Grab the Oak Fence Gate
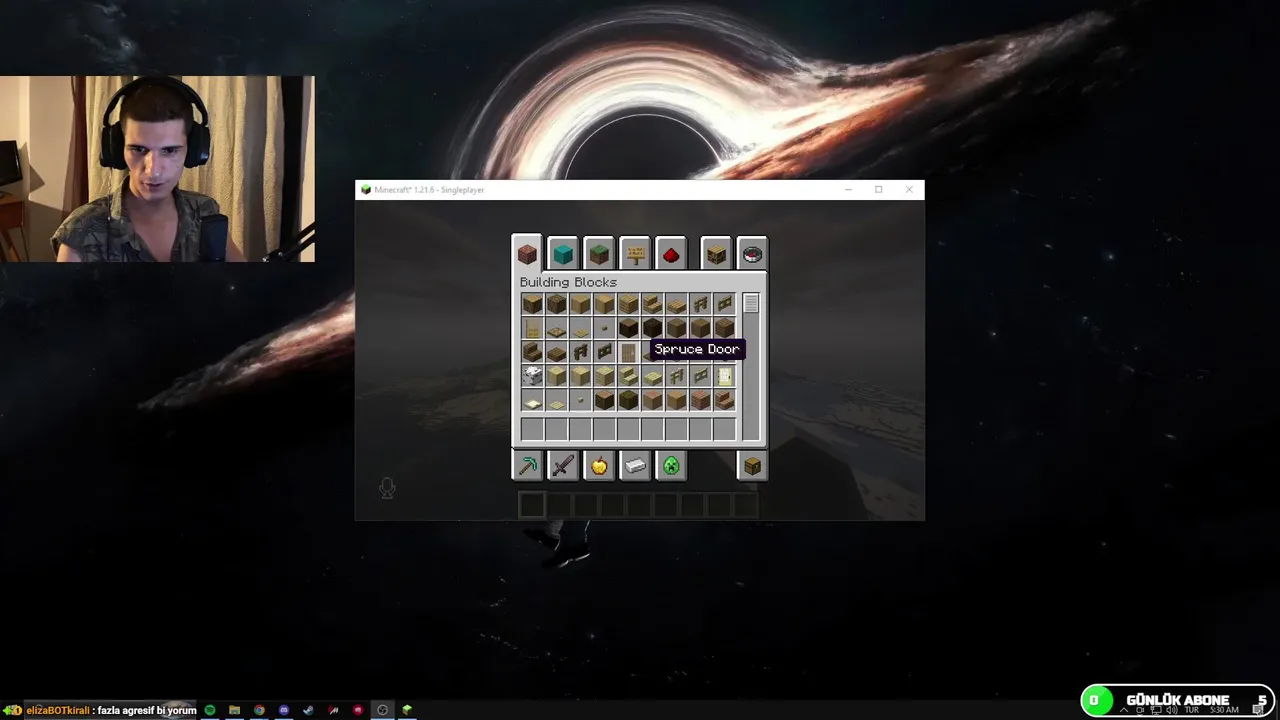 [724, 304]
